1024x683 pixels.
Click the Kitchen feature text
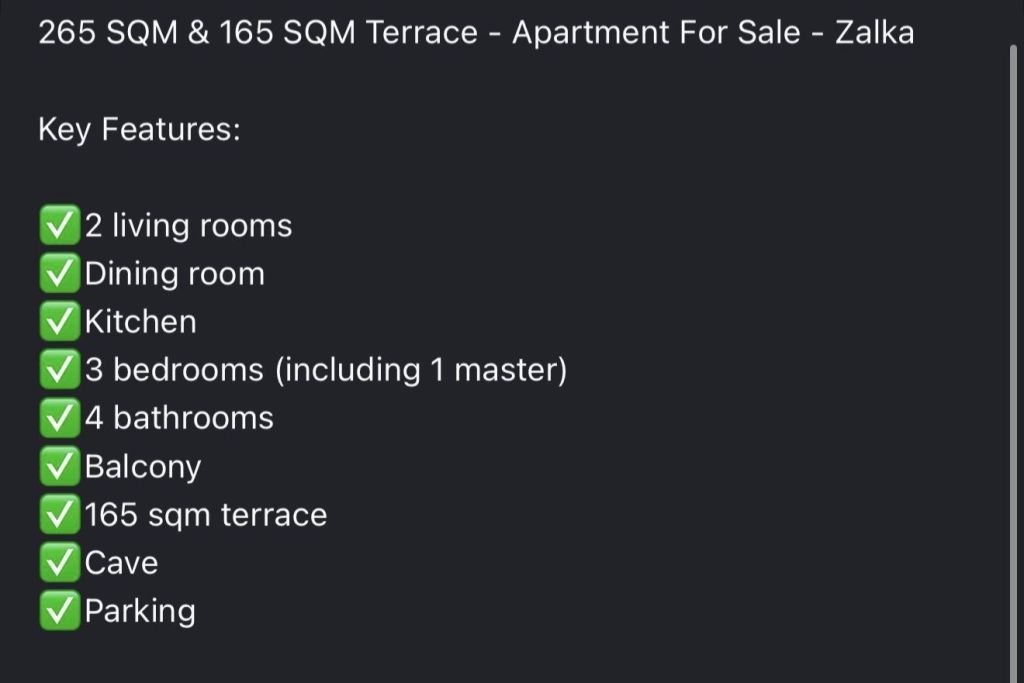[141, 321]
